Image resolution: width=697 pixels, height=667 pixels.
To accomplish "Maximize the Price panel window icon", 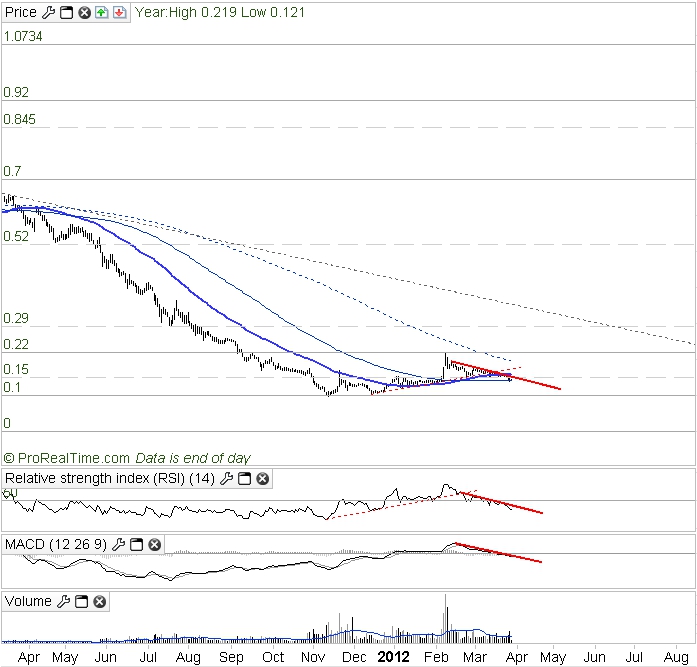I will click(66, 12).
